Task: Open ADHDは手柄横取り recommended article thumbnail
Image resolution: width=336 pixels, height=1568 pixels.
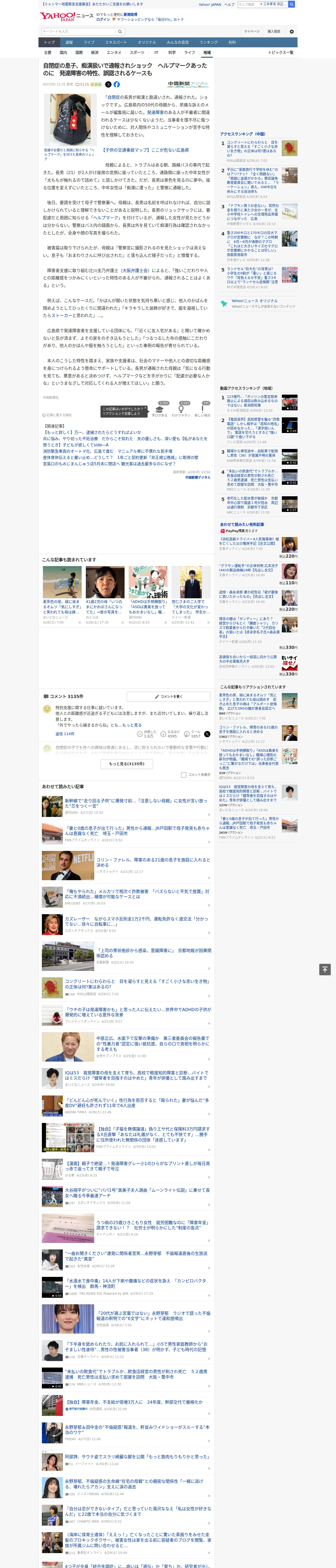Action: click(x=148, y=583)
